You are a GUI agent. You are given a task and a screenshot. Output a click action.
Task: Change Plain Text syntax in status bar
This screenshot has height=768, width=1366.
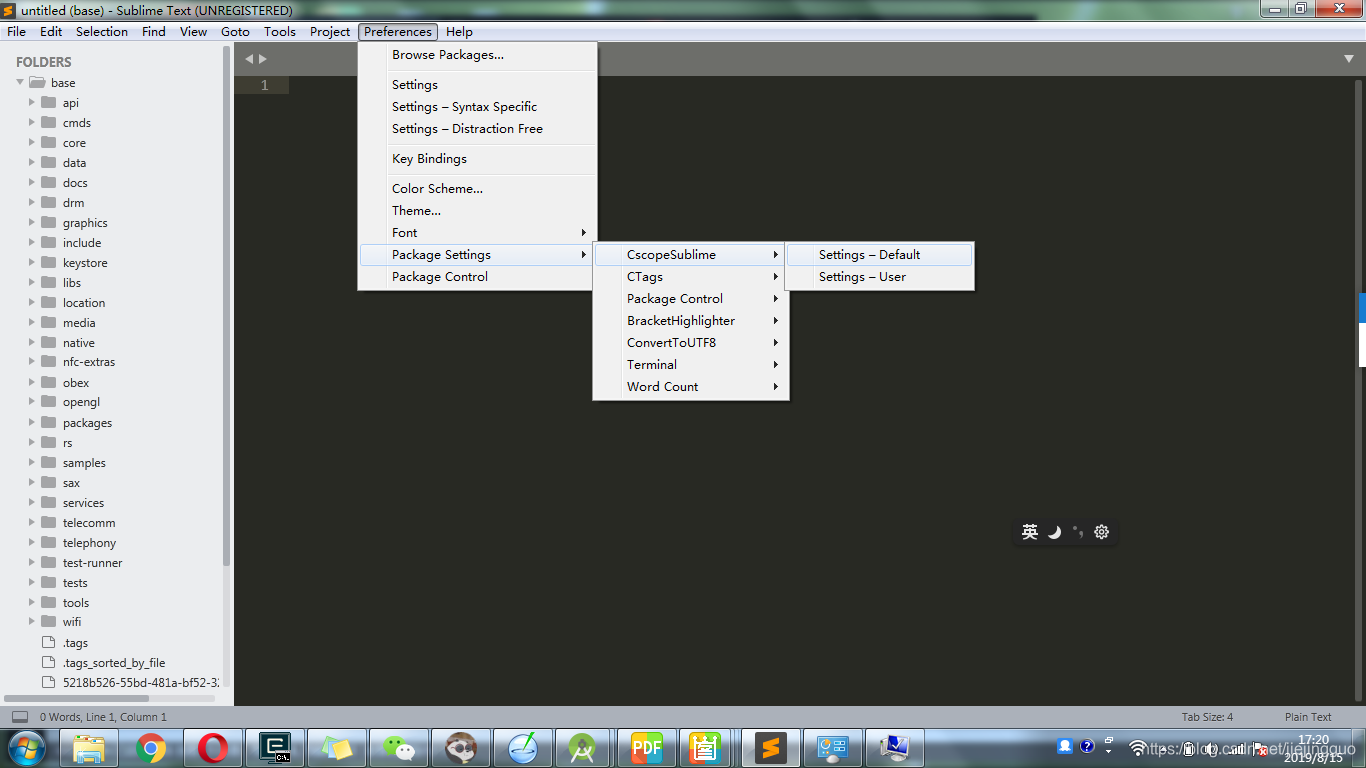pos(1308,717)
